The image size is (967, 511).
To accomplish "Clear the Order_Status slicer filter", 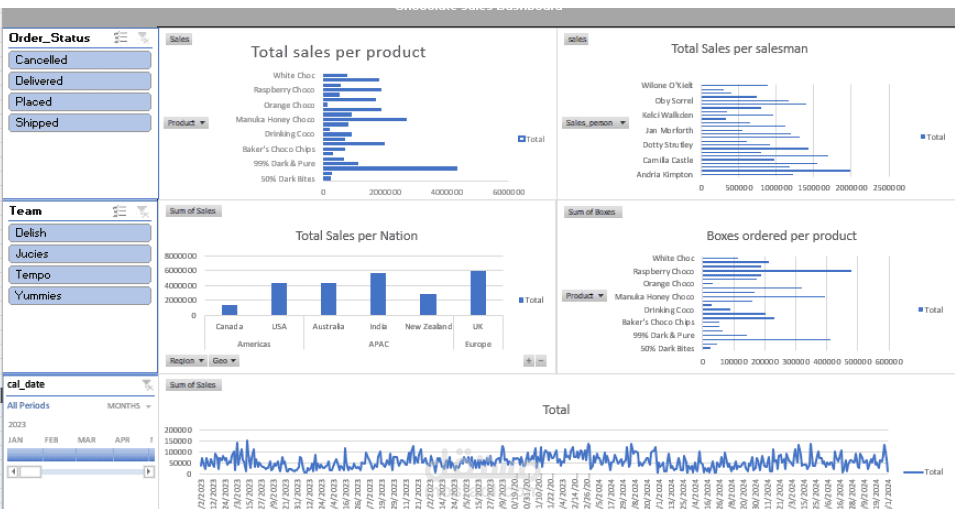I will coord(143,38).
